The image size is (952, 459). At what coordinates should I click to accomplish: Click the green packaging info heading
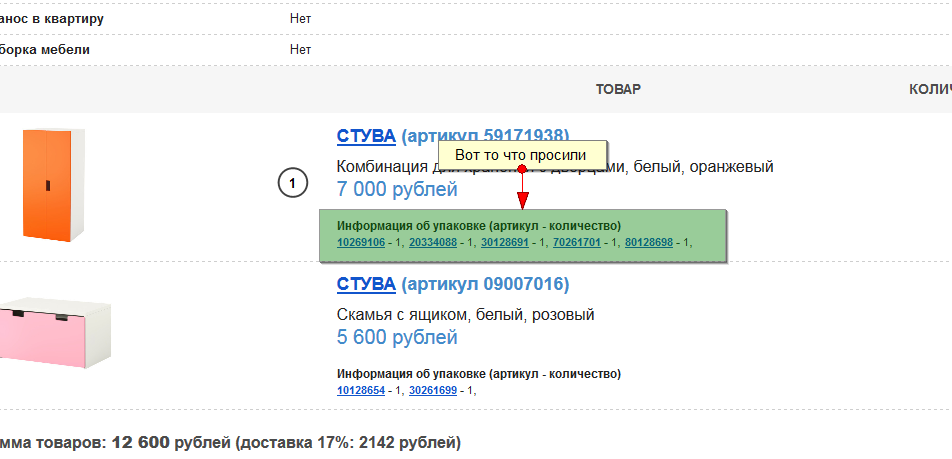tap(479, 225)
